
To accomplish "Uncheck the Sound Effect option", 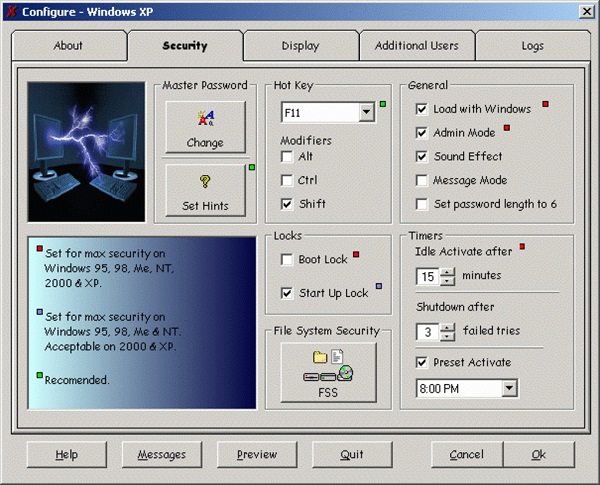I will click(421, 157).
